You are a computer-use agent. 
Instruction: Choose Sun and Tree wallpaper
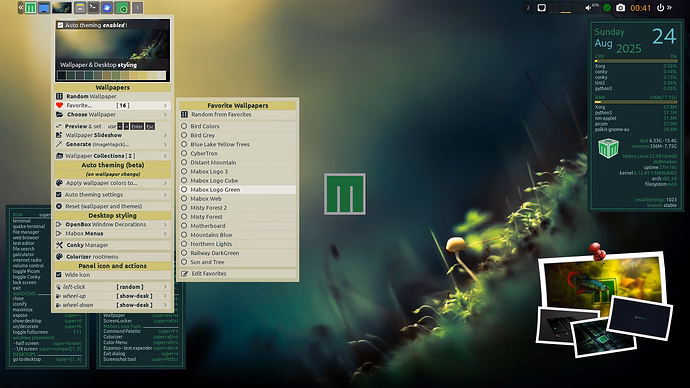point(238,262)
